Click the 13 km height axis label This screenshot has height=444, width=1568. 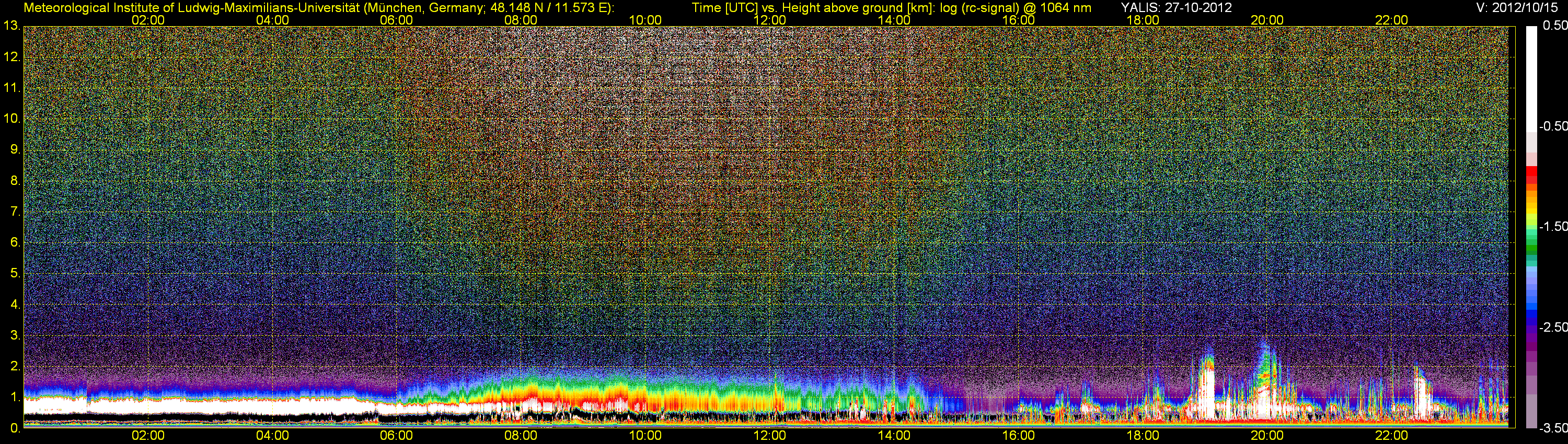point(11,26)
